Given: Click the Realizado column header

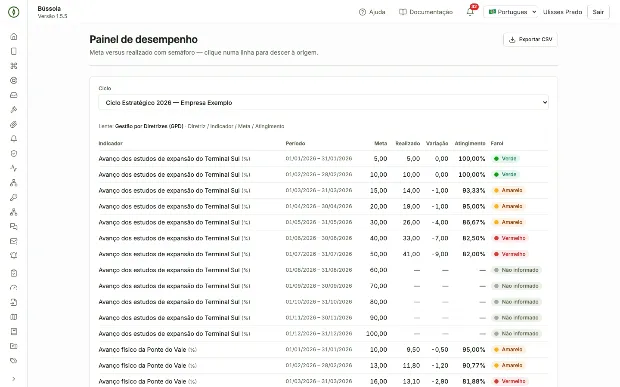Looking at the screenshot, I should pos(408,143).
